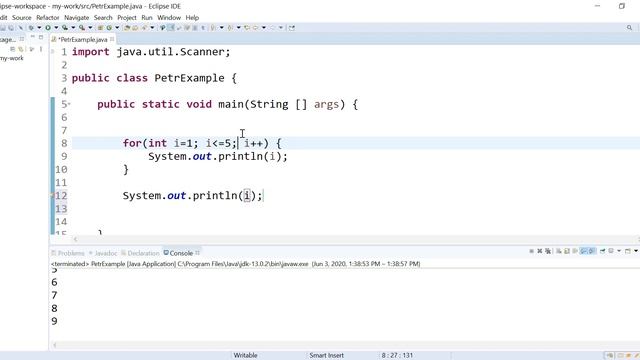640x360 pixels.
Task: Open dropdown arrow next to New Java Class
Action: point(117,28)
